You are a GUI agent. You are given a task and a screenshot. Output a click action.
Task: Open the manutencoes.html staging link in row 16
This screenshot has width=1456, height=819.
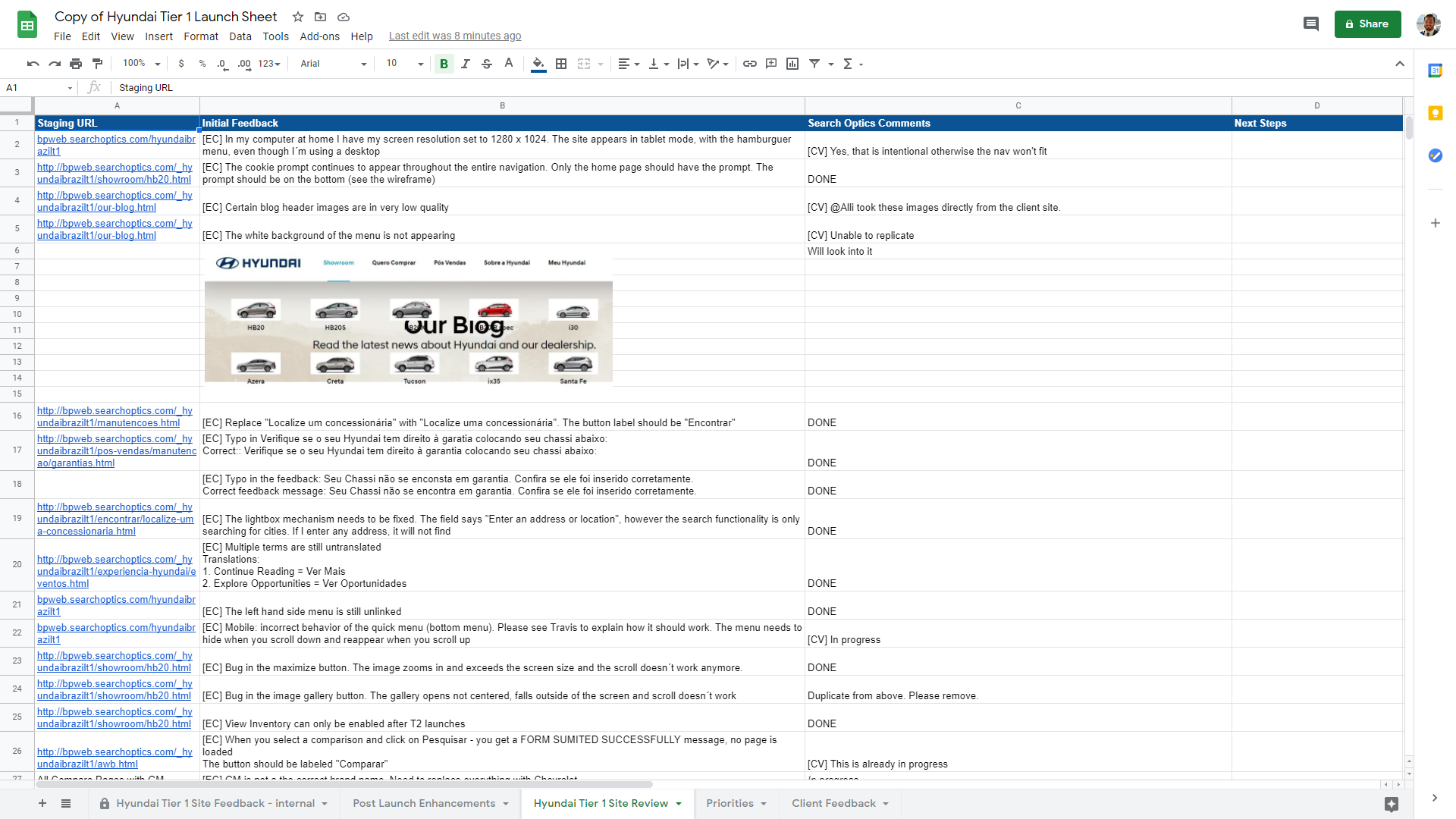pyautogui.click(x=115, y=417)
